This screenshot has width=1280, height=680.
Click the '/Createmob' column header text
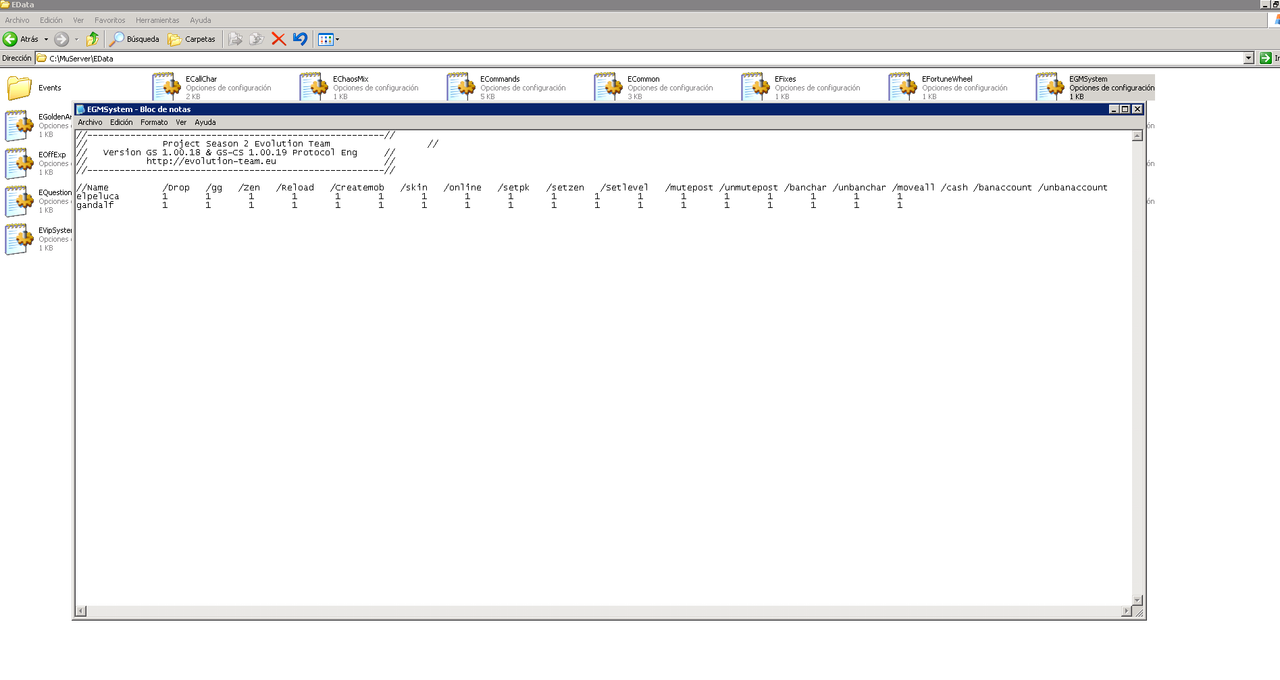[357, 187]
